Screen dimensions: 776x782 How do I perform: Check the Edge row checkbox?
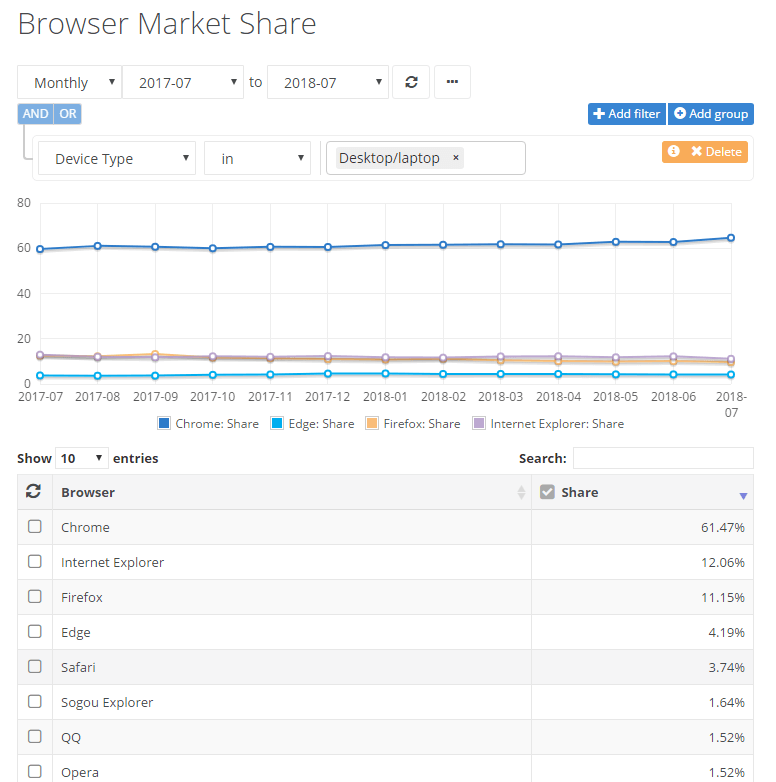pyautogui.click(x=34, y=631)
